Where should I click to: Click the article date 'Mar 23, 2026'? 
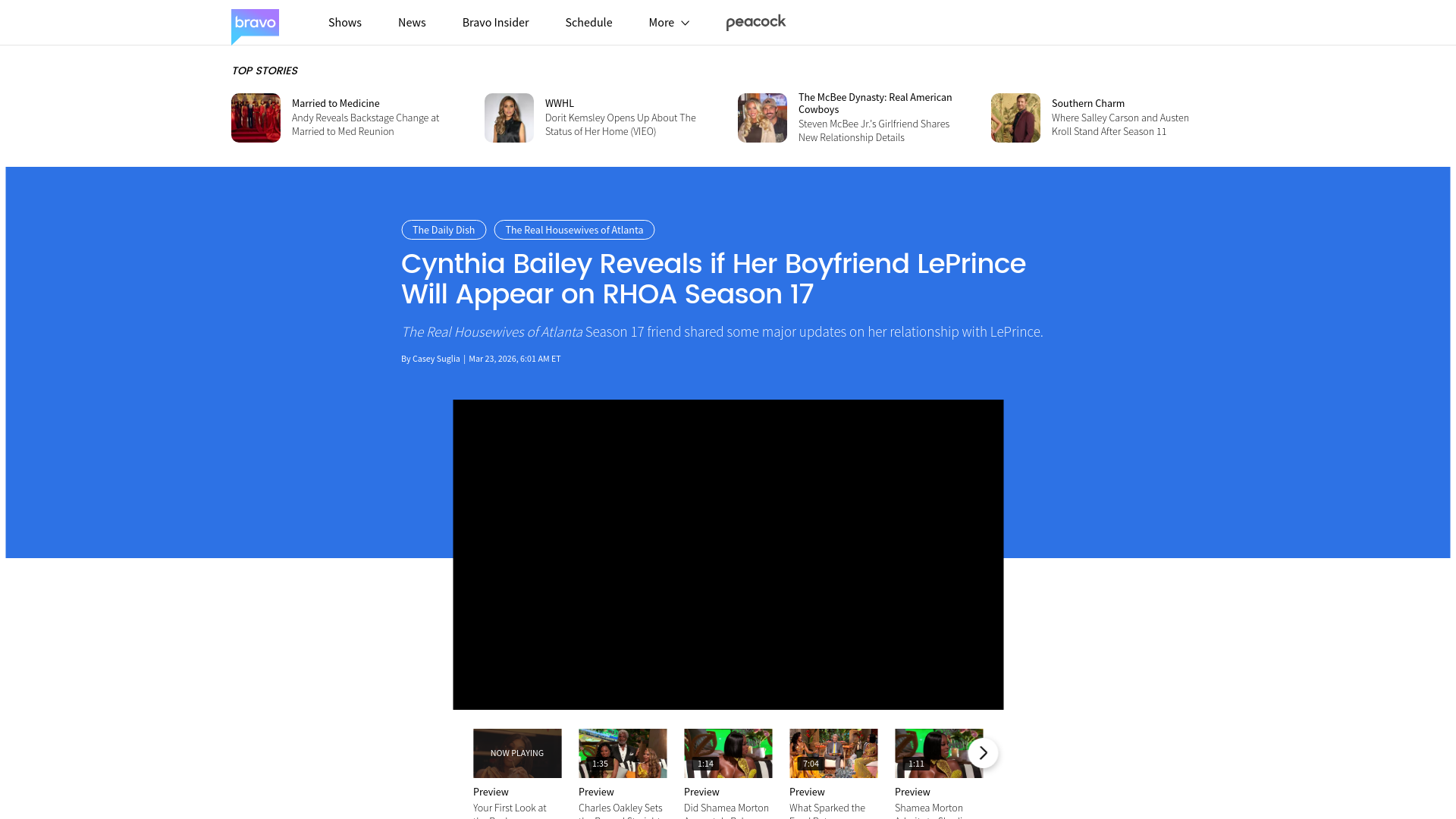pos(493,359)
